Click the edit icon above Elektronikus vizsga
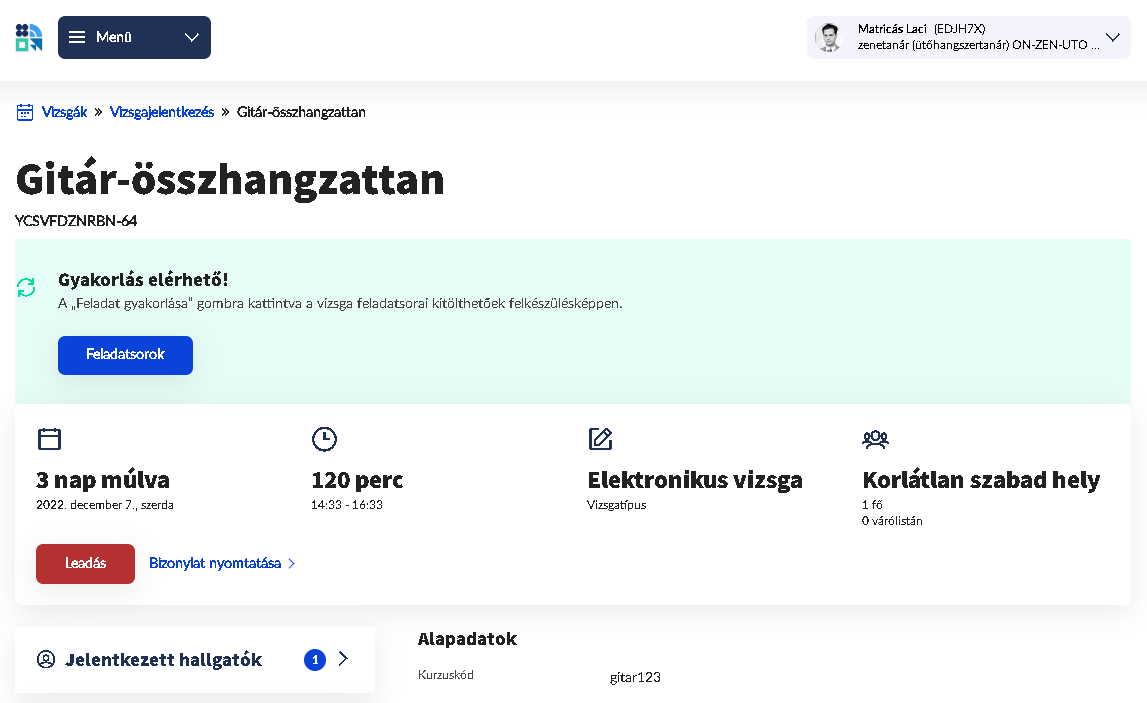 click(x=600, y=438)
